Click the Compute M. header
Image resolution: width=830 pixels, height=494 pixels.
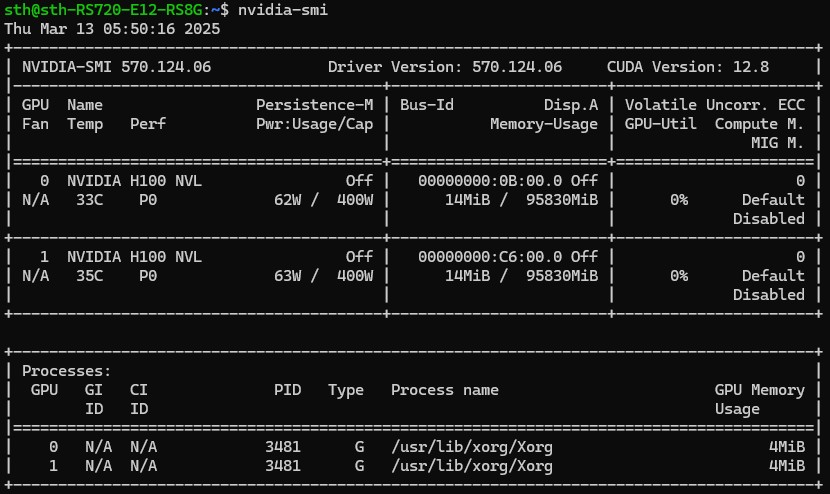tap(759, 124)
